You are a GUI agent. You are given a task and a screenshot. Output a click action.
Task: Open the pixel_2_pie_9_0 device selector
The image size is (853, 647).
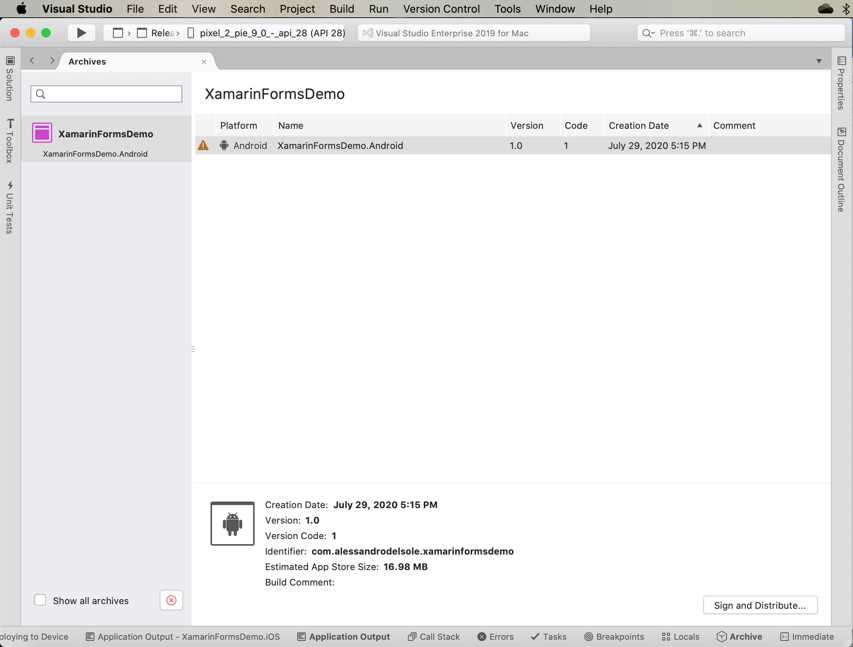tap(265, 32)
